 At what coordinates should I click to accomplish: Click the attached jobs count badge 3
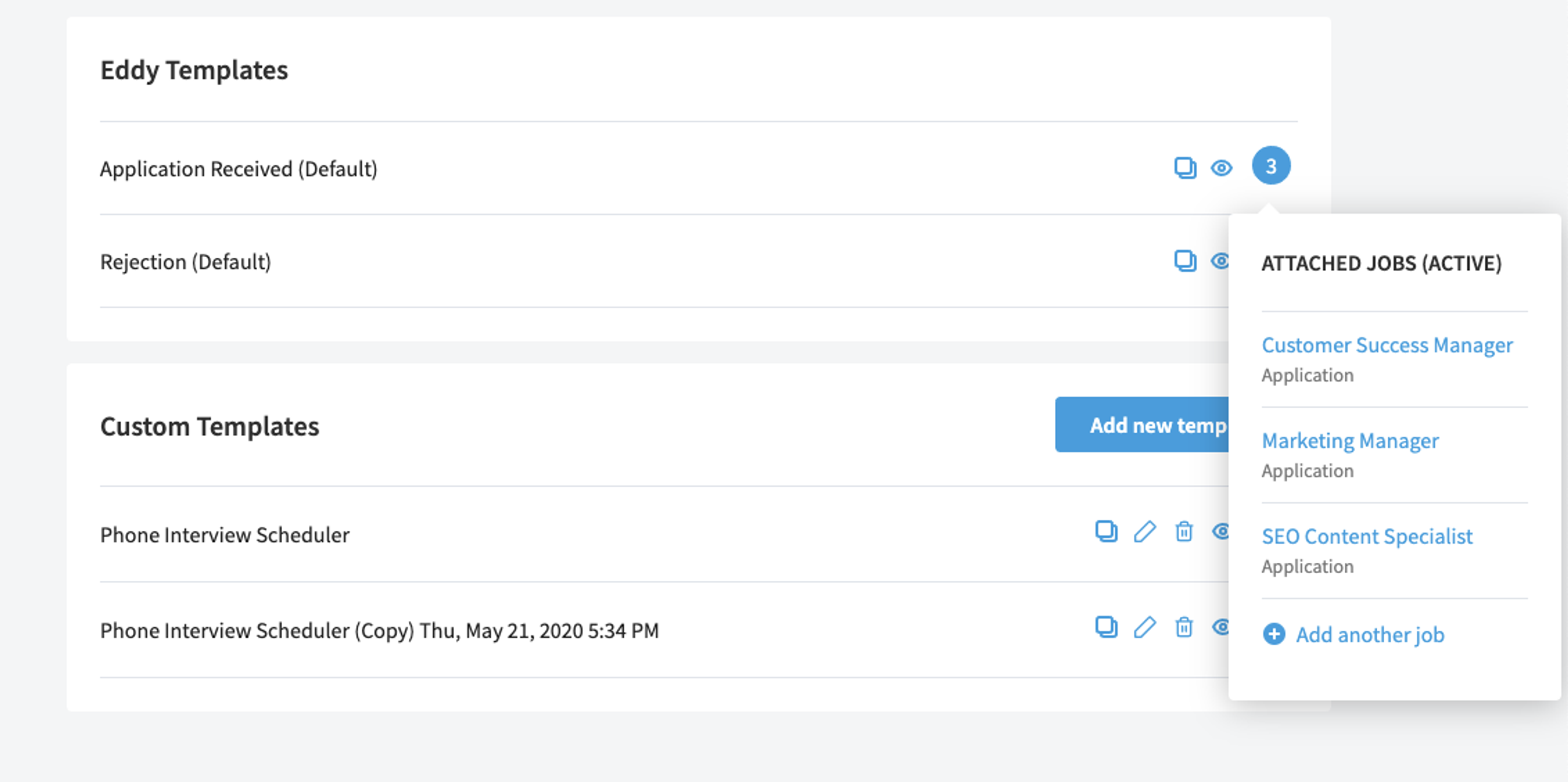(x=1271, y=165)
